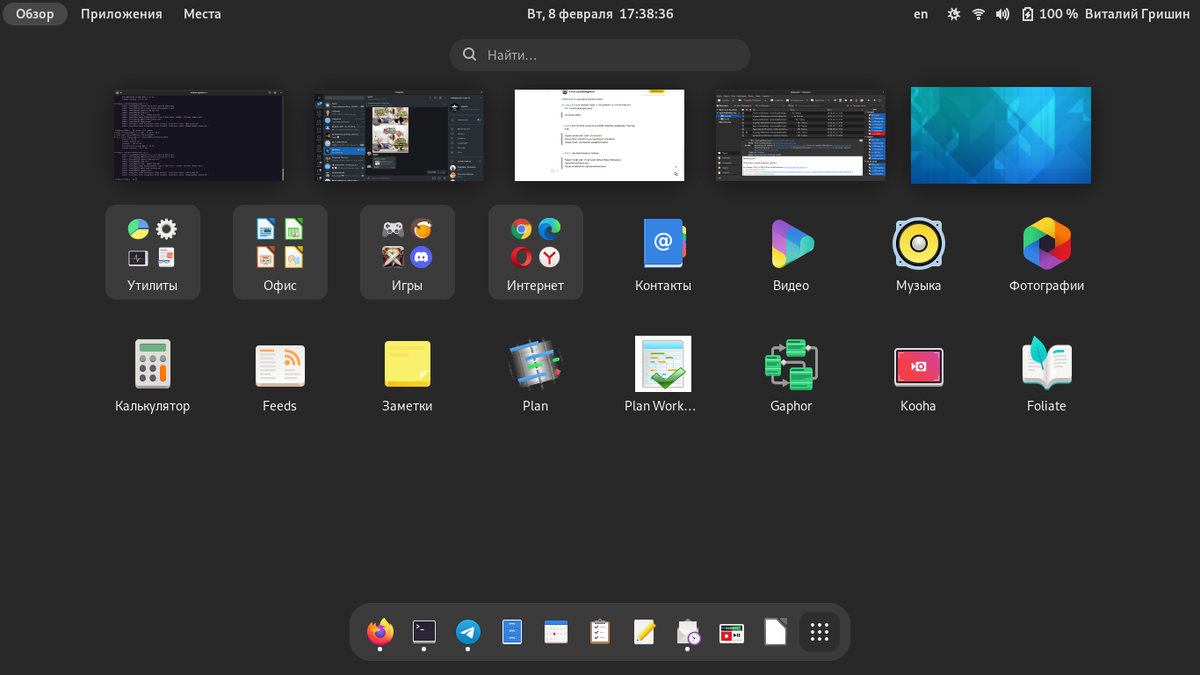The width and height of the screenshot is (1200, 675).
Task: Expand the Интернет app folder
Action: 535,252
